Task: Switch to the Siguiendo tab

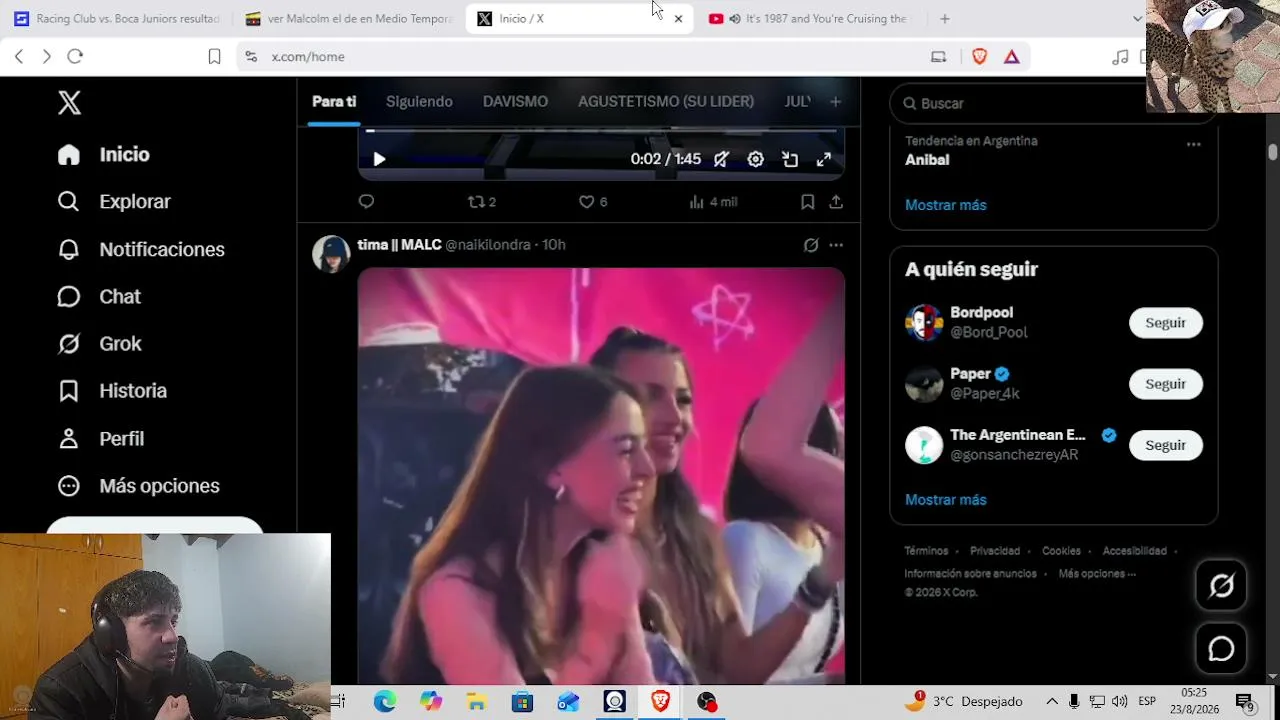Action: coord(419,102)
